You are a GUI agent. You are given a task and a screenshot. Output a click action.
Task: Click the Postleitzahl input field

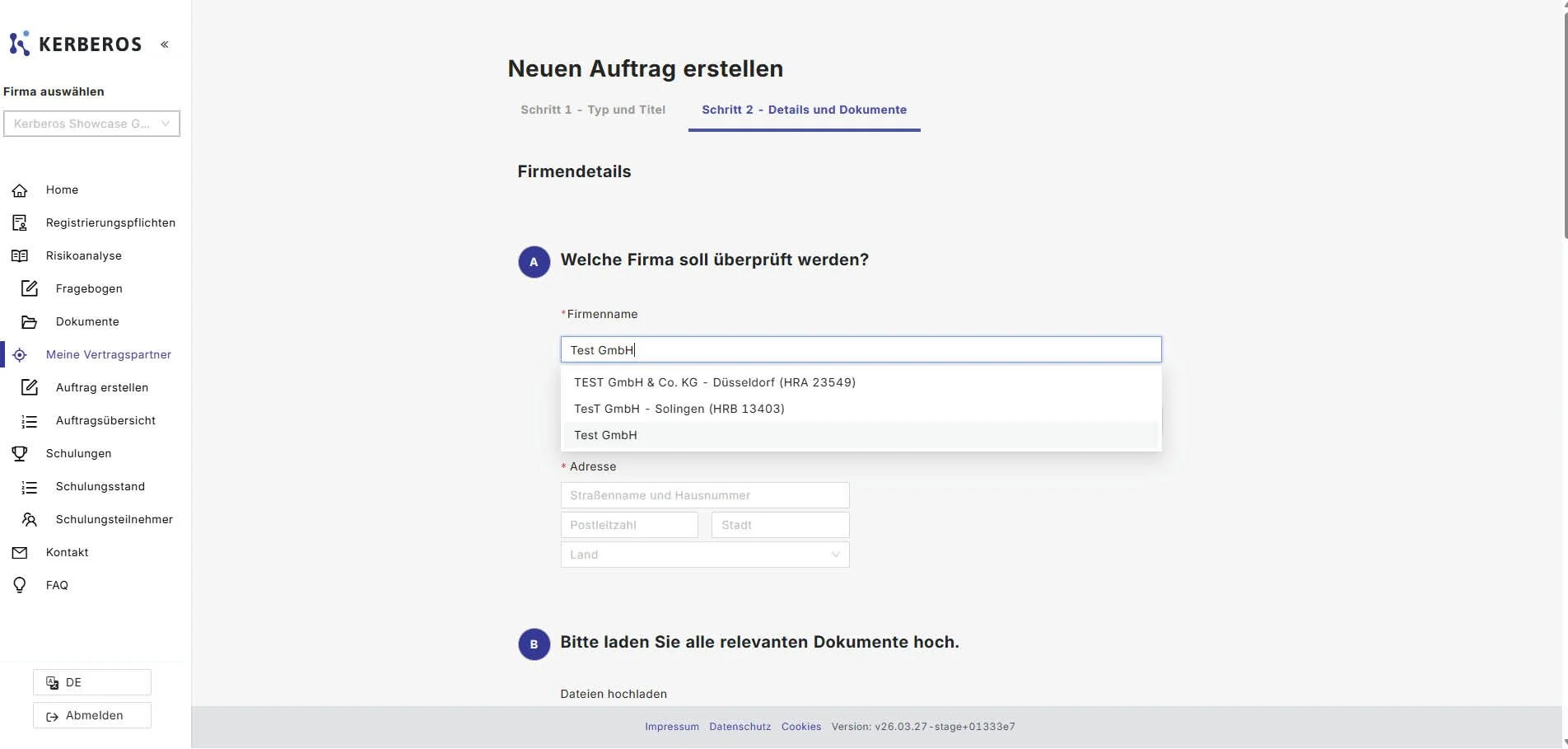point(629,525)
